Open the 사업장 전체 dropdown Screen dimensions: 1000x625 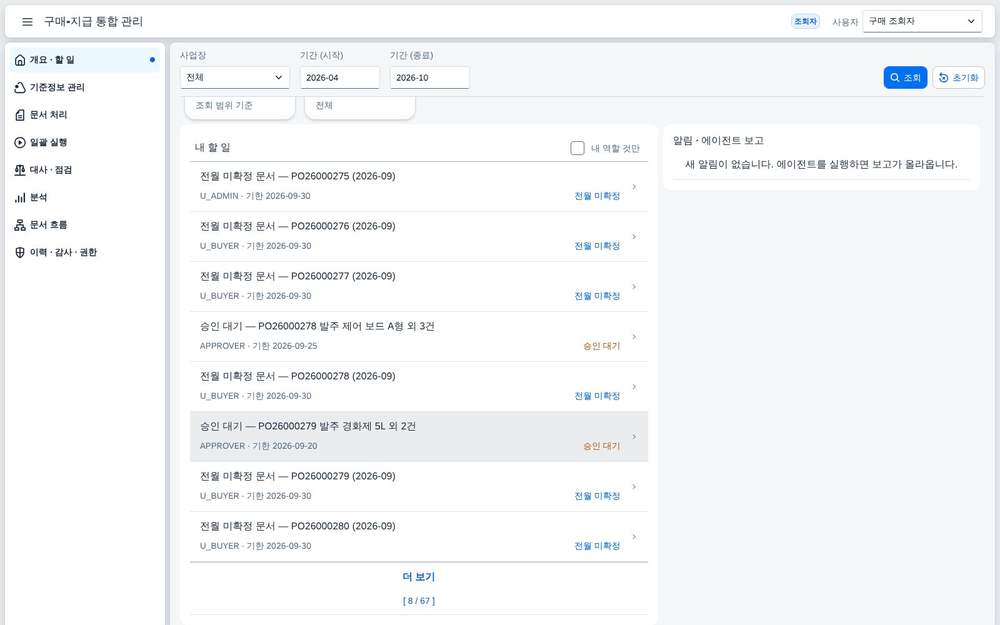pos(235,78)
